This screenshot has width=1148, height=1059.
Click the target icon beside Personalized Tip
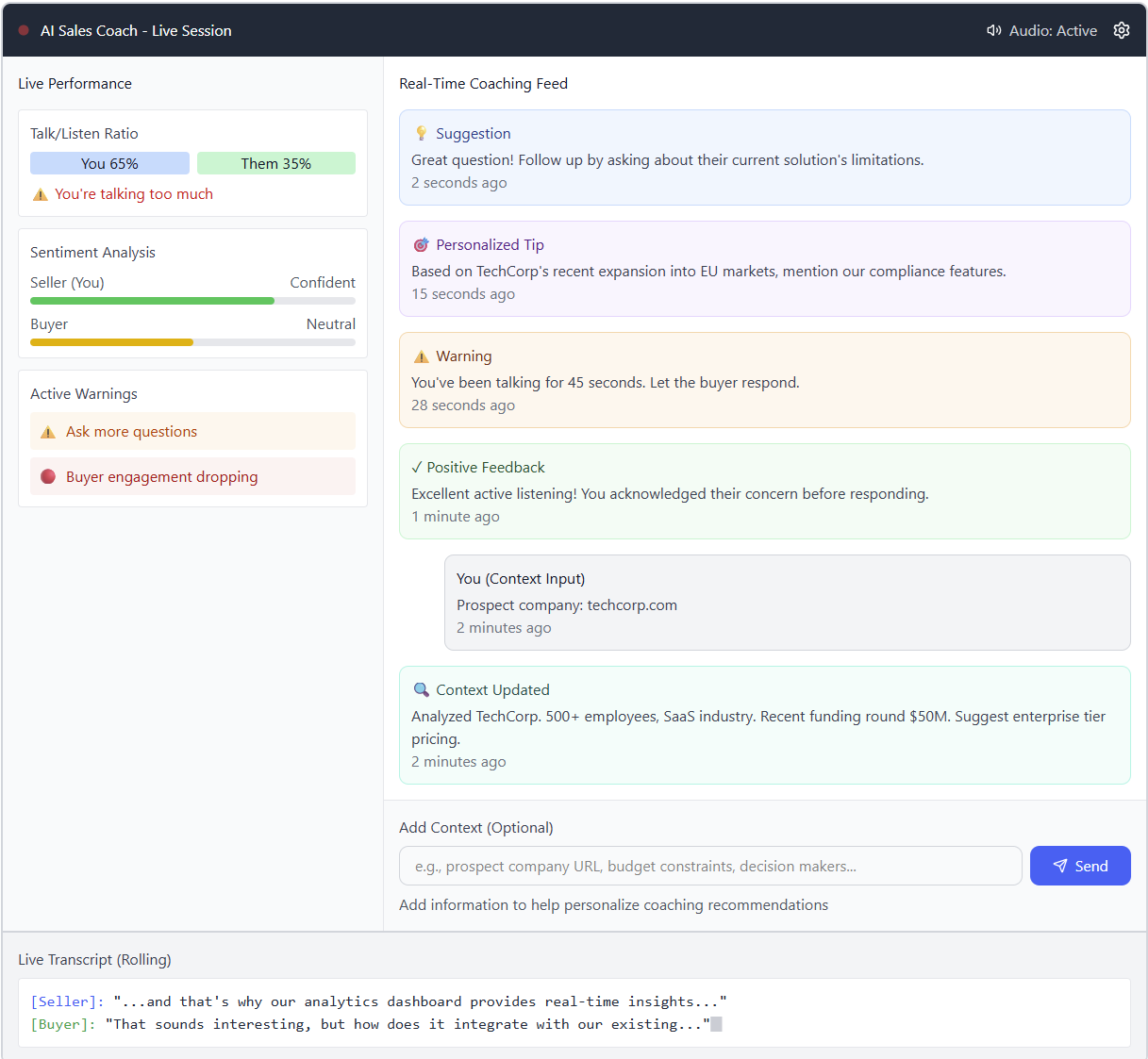422,244
